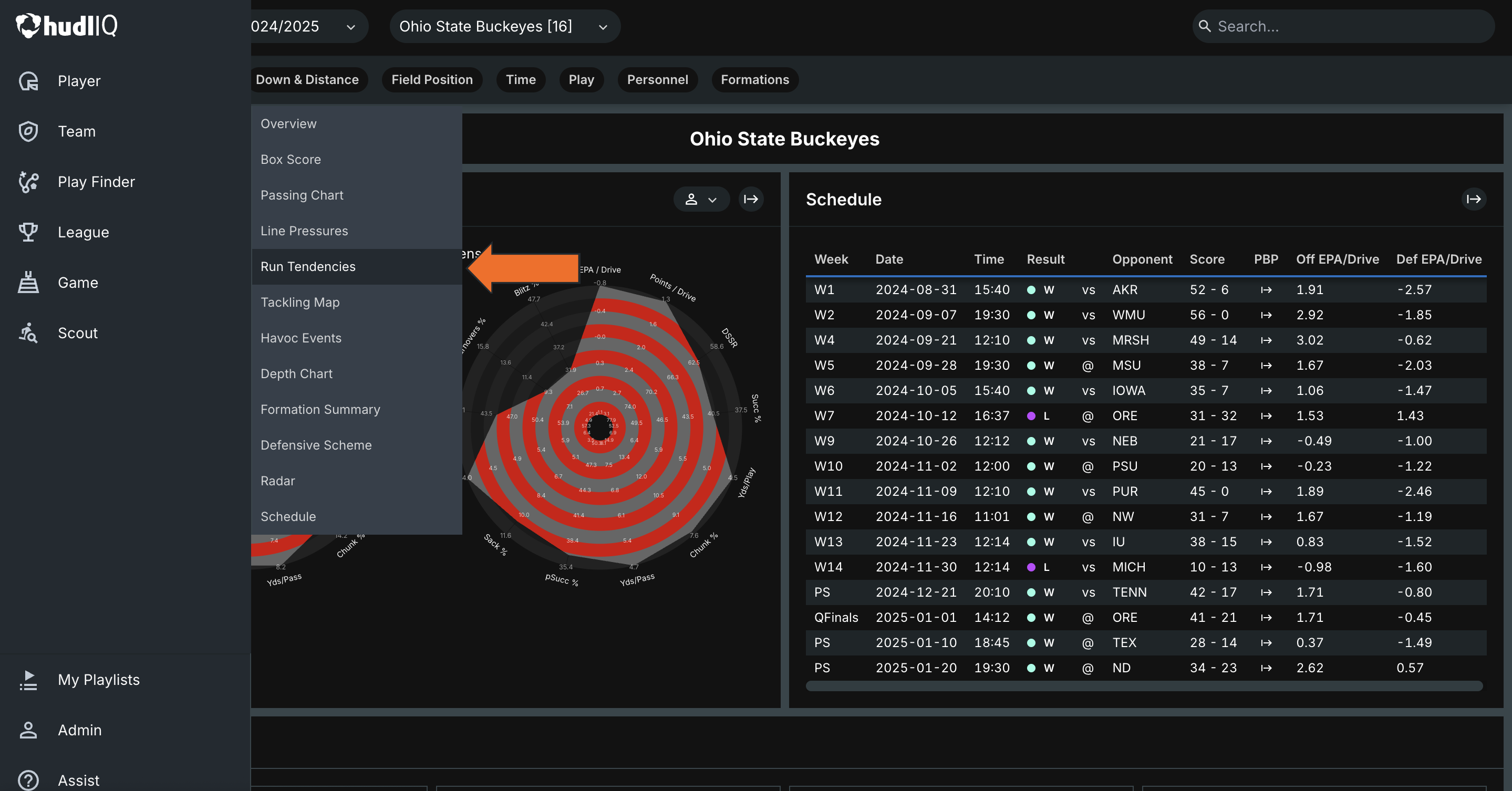Click the Opponent column header
Screen dimensions: 1512x791
(1142, 259)
